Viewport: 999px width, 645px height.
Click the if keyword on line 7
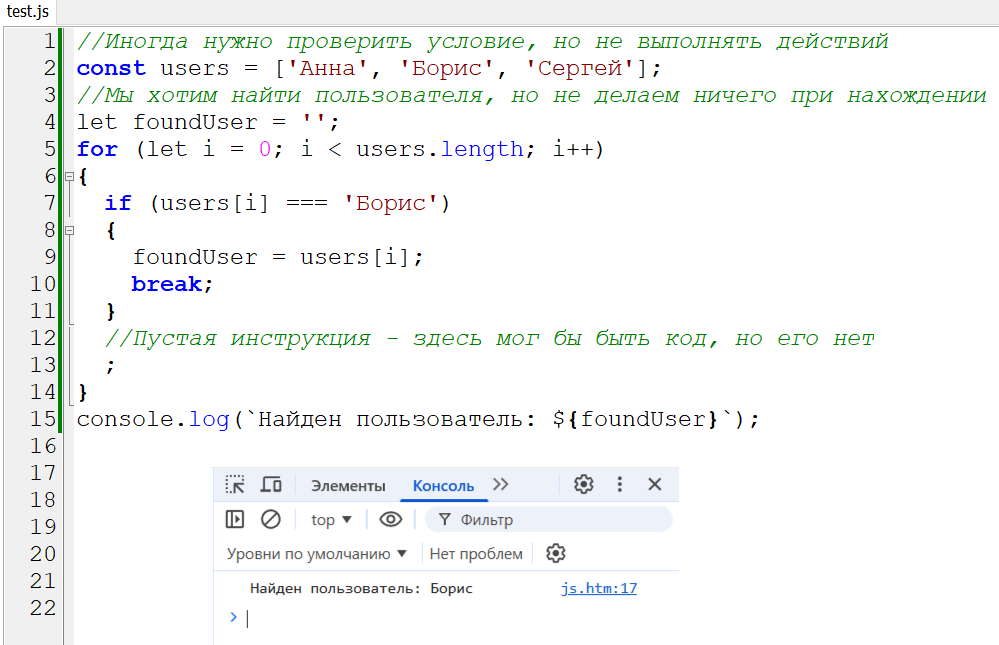click(119, 203)
